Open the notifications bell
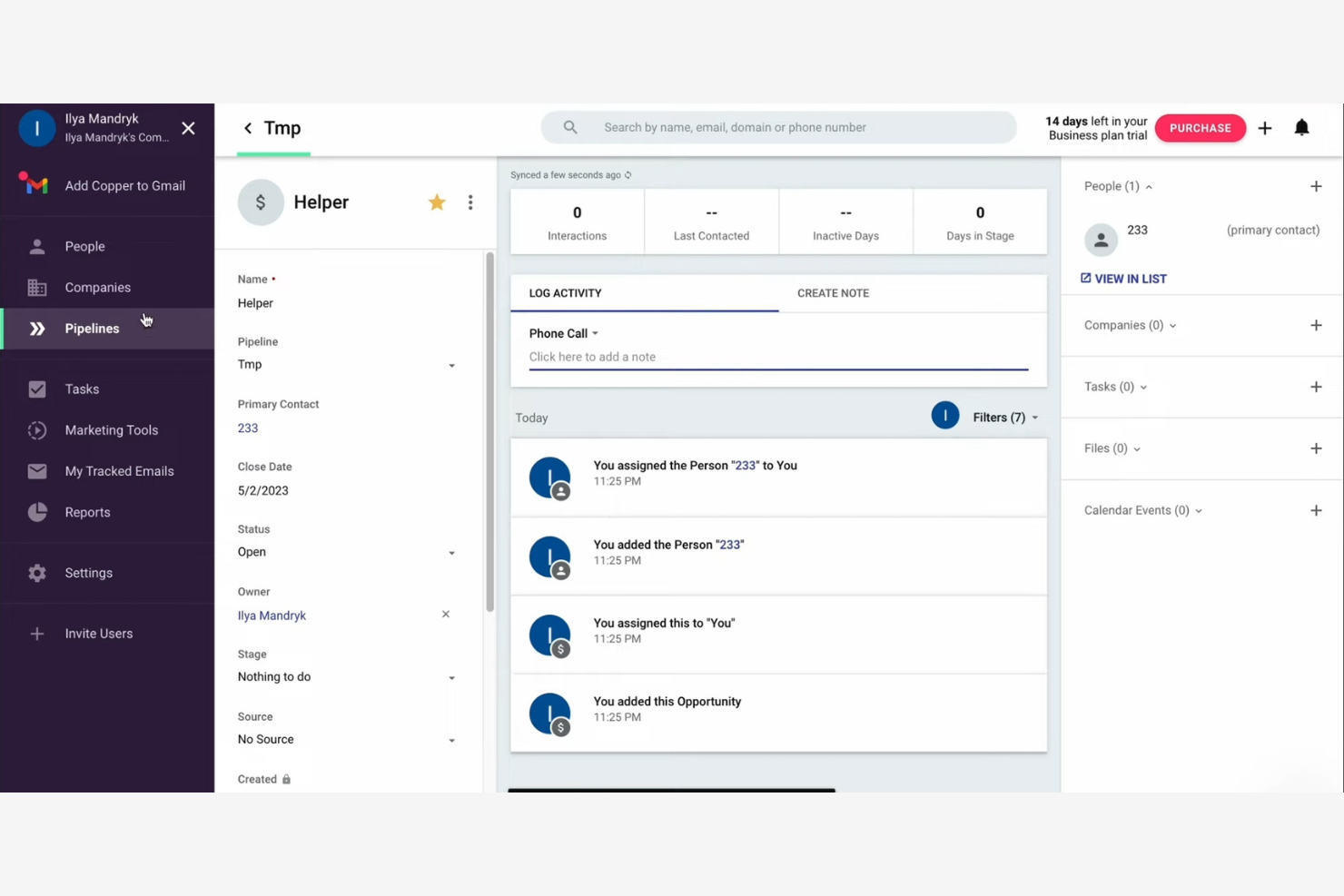 1302,127
